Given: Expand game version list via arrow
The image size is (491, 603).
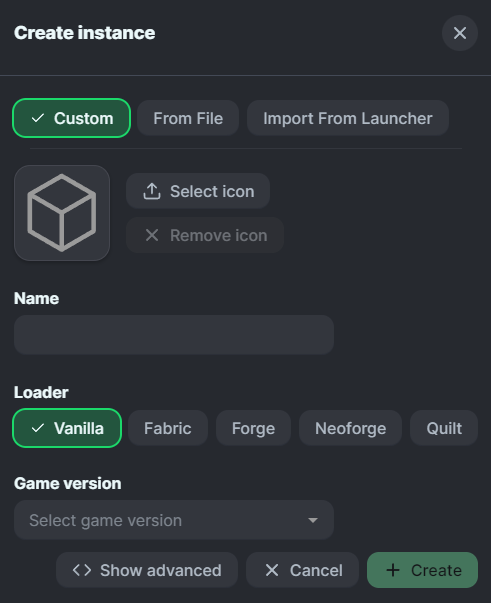Looking at the screenshot, I should (313, 520).
